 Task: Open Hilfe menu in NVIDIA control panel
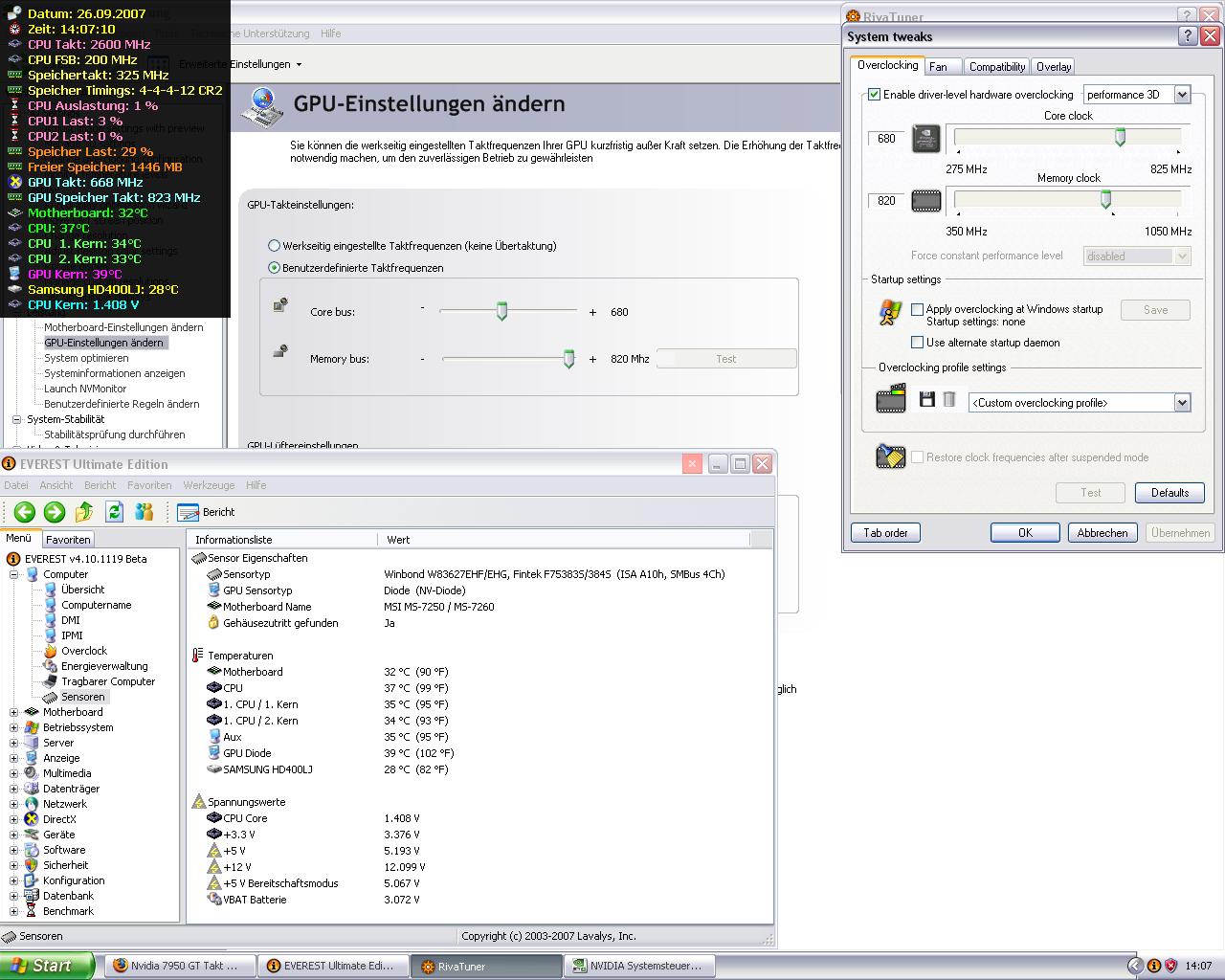point(331,33)
